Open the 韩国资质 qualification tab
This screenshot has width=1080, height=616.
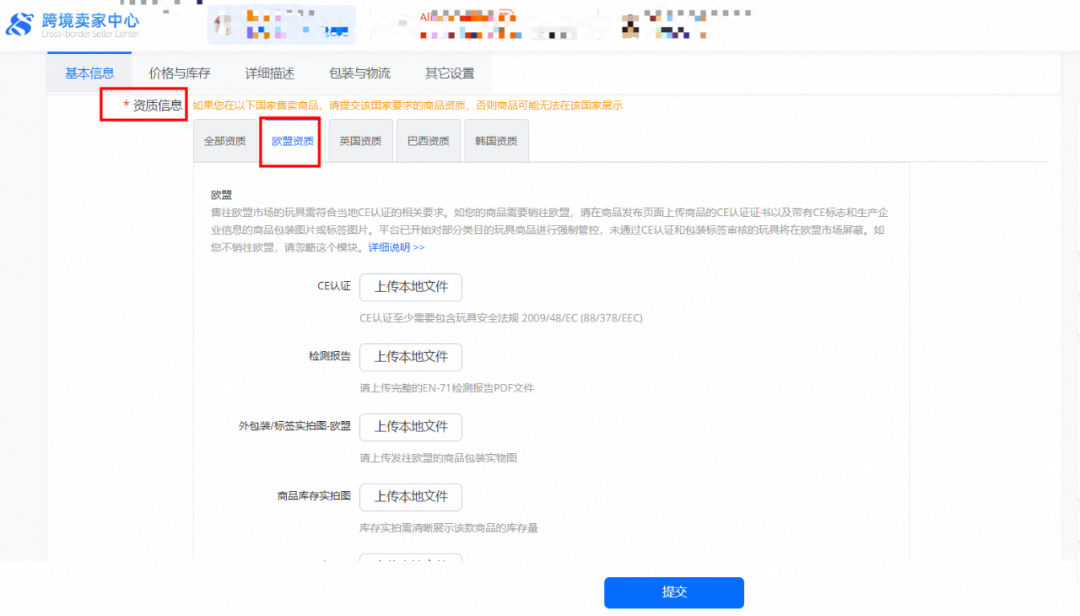coord(495,140)
